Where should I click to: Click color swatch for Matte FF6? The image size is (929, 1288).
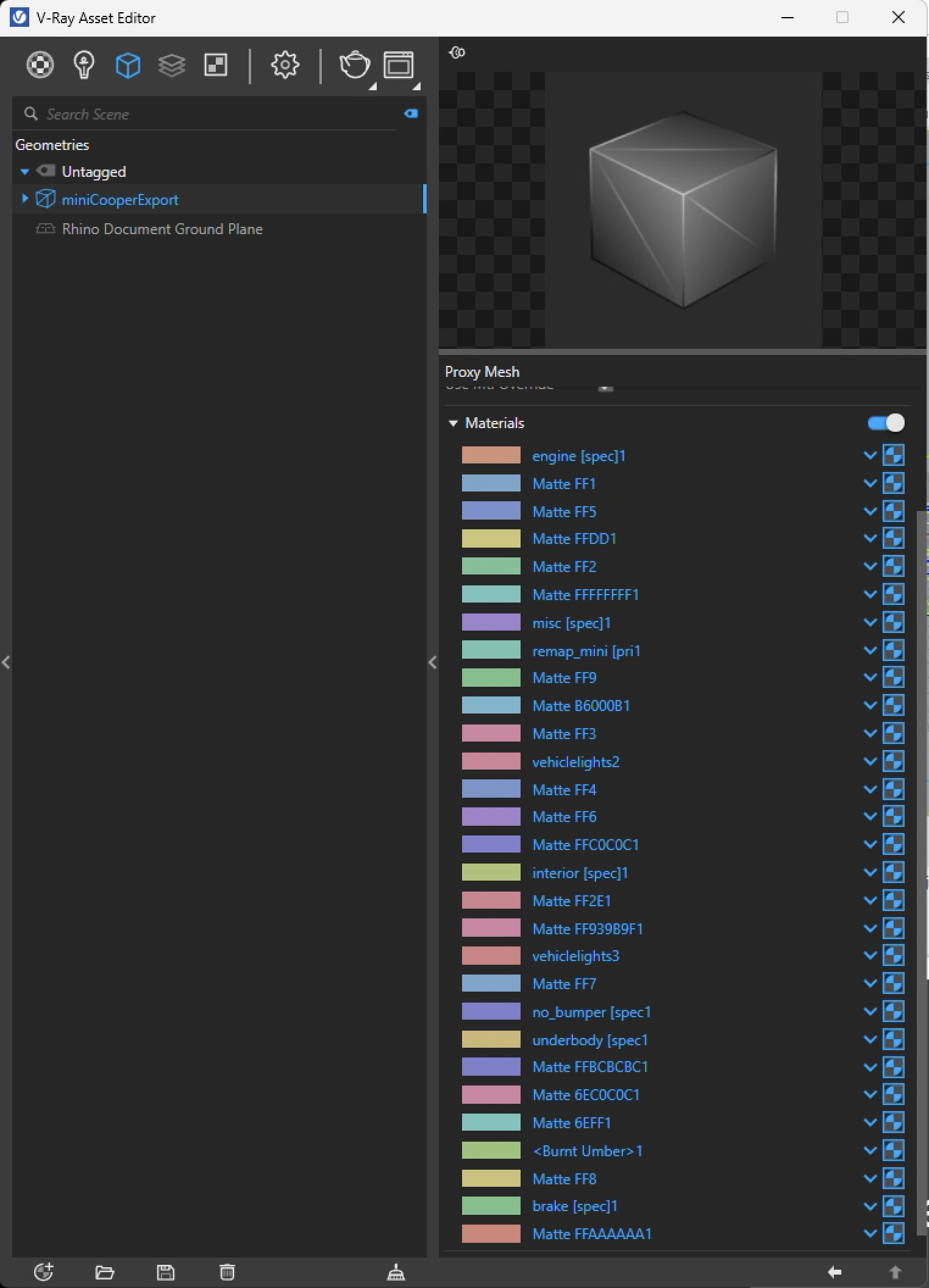pos(491,816)
